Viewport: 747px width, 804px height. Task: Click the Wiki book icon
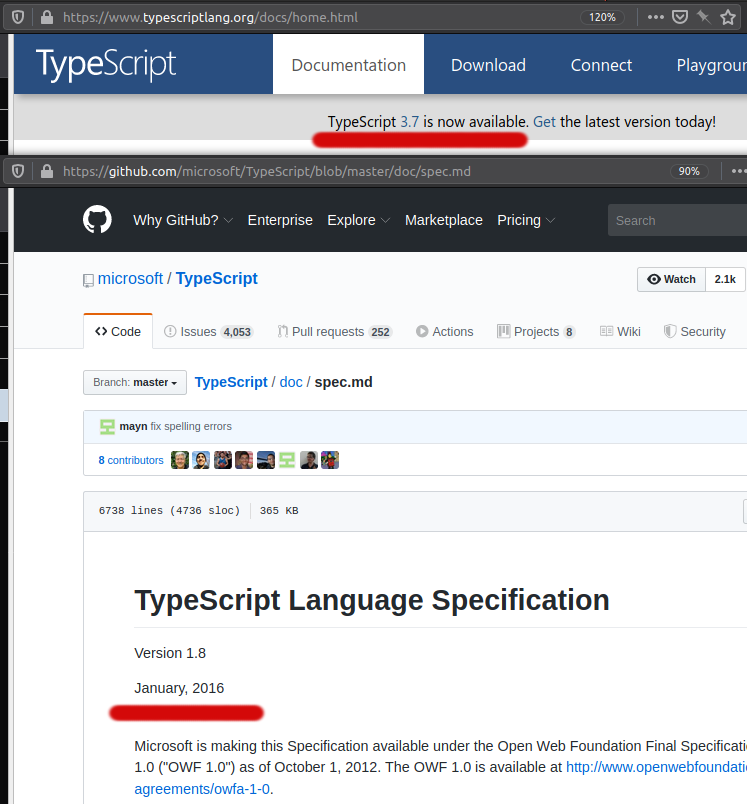tap(606, 331)
